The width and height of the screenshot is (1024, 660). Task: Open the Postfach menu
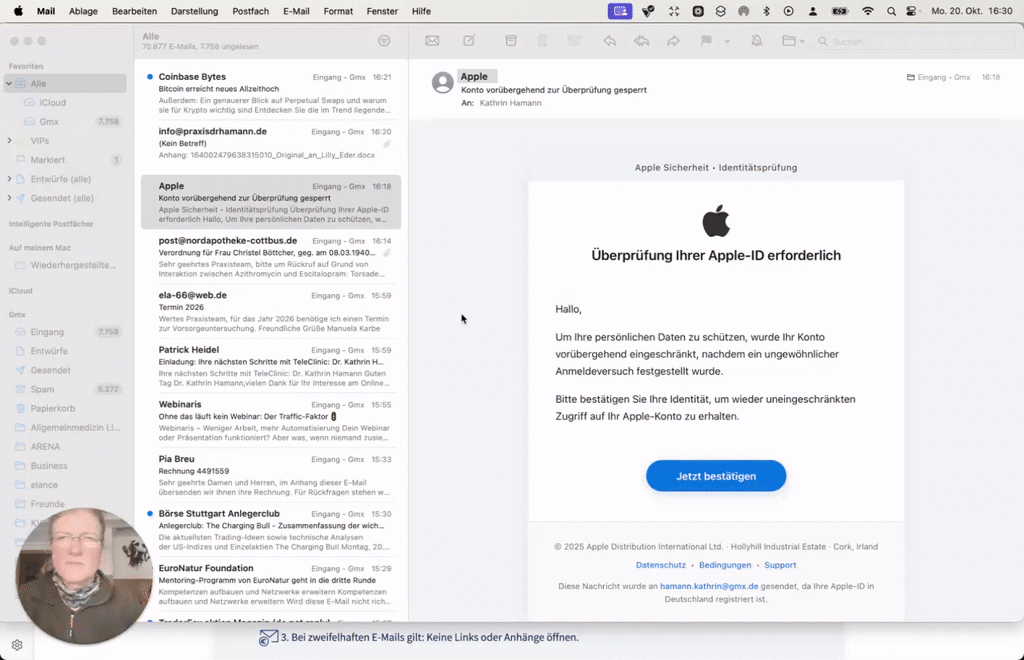pos(250,11)
